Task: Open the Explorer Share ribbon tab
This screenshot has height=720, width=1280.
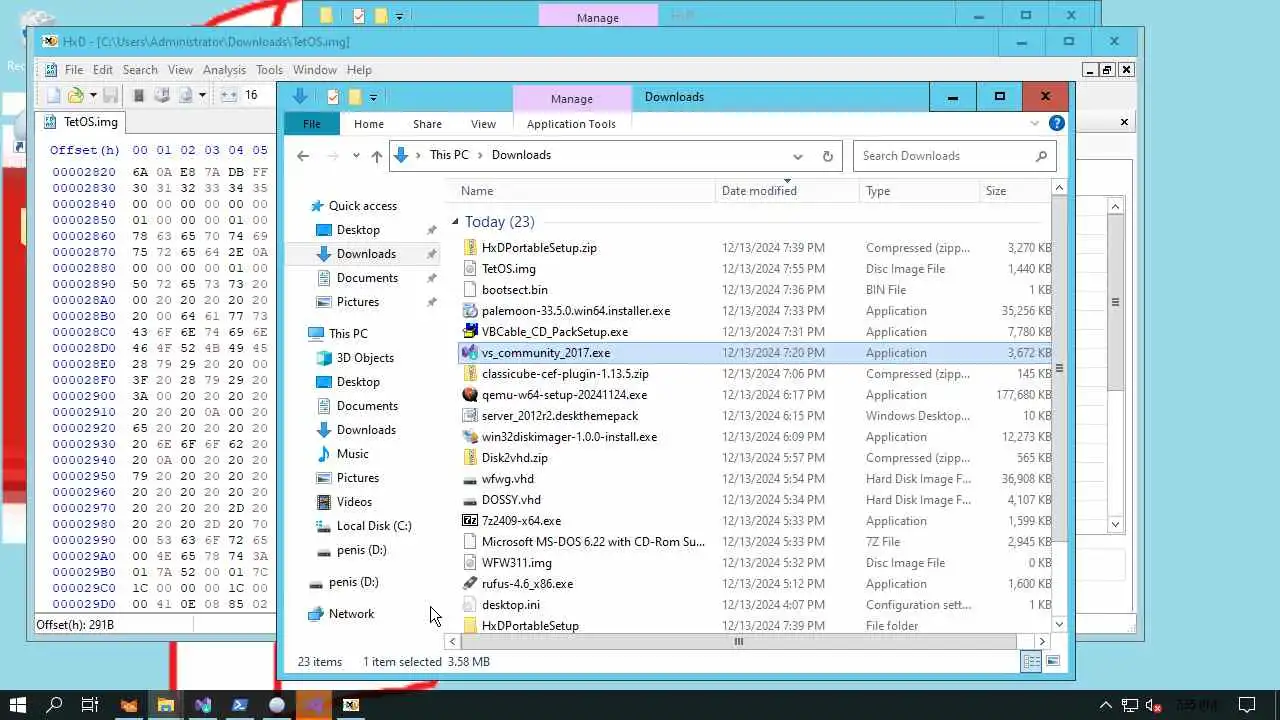Action: coord(427,124)
